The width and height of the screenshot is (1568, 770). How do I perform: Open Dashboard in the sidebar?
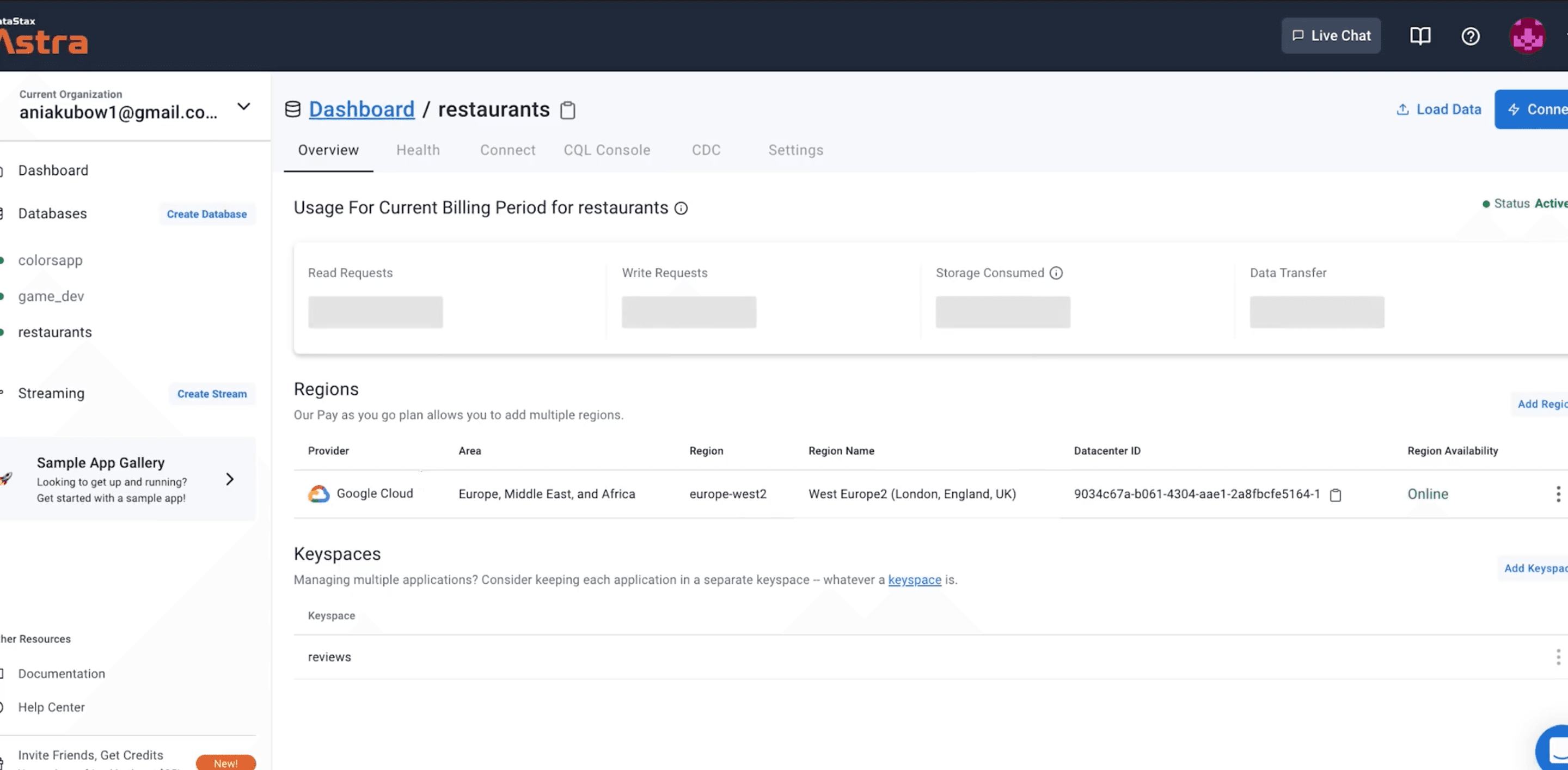point(53,170)
